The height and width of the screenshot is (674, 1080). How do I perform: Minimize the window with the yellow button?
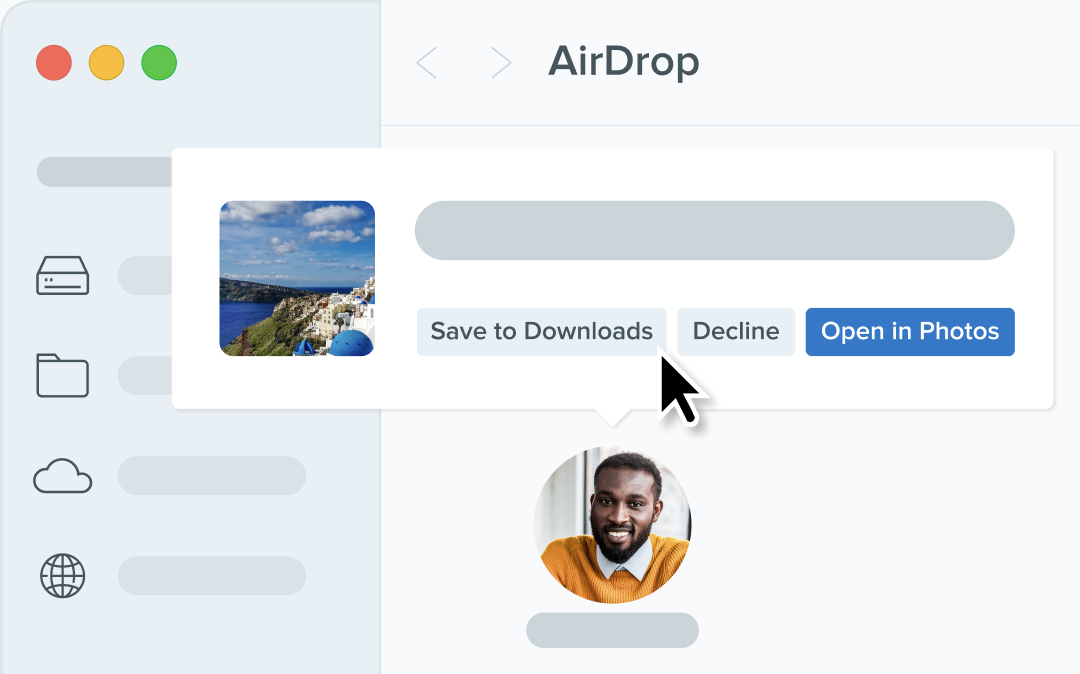pyautogui.click(x=107, y=63)
